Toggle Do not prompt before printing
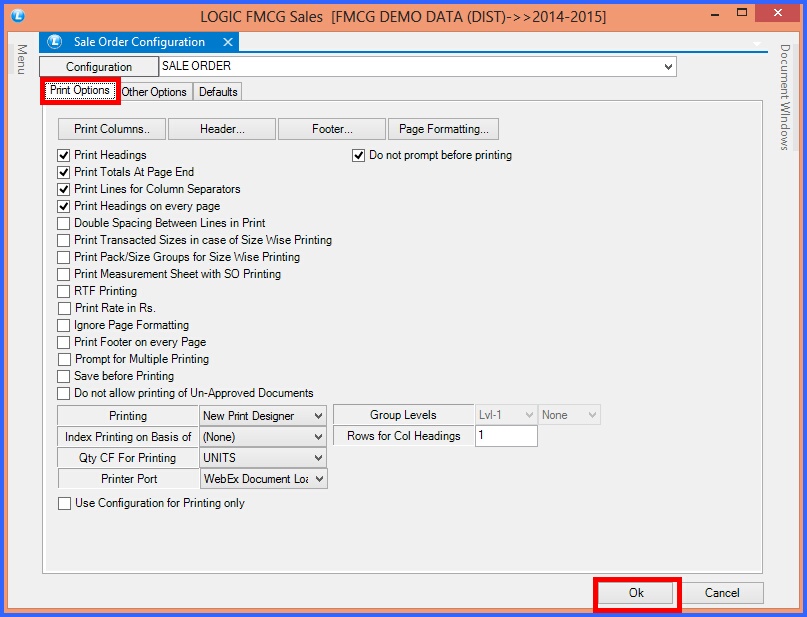Screen dimensions: 807x617 coord(359,155)
